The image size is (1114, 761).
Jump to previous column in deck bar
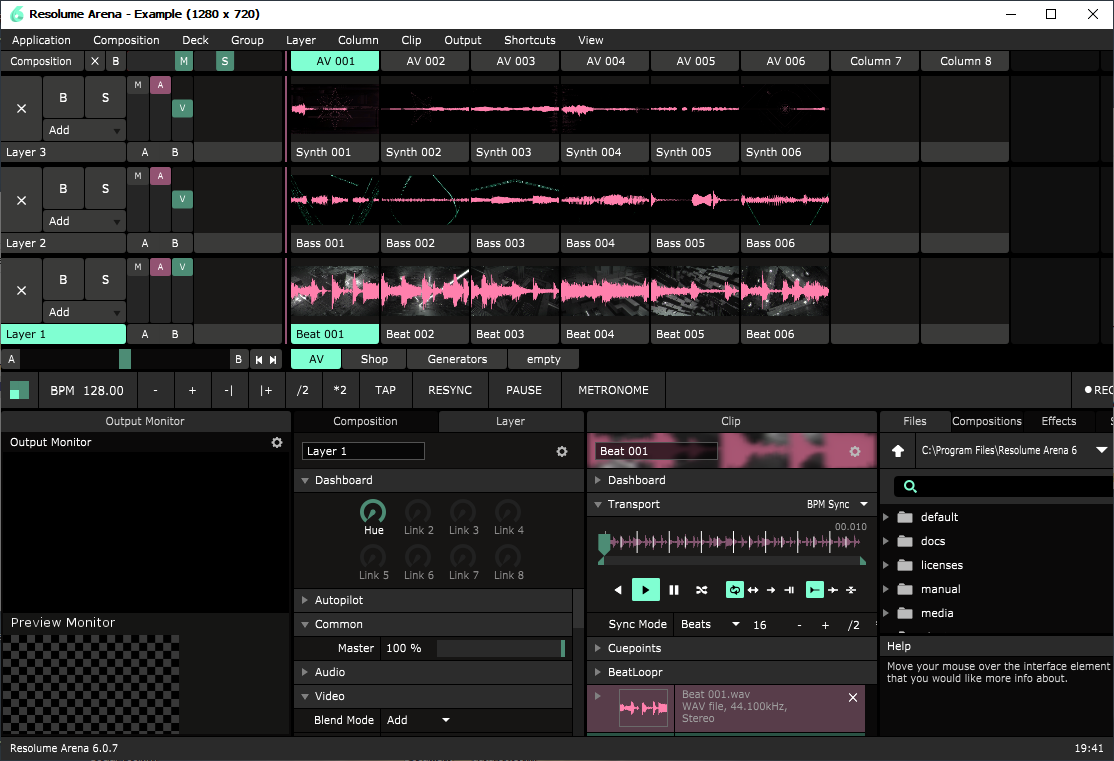pos(259,360)
